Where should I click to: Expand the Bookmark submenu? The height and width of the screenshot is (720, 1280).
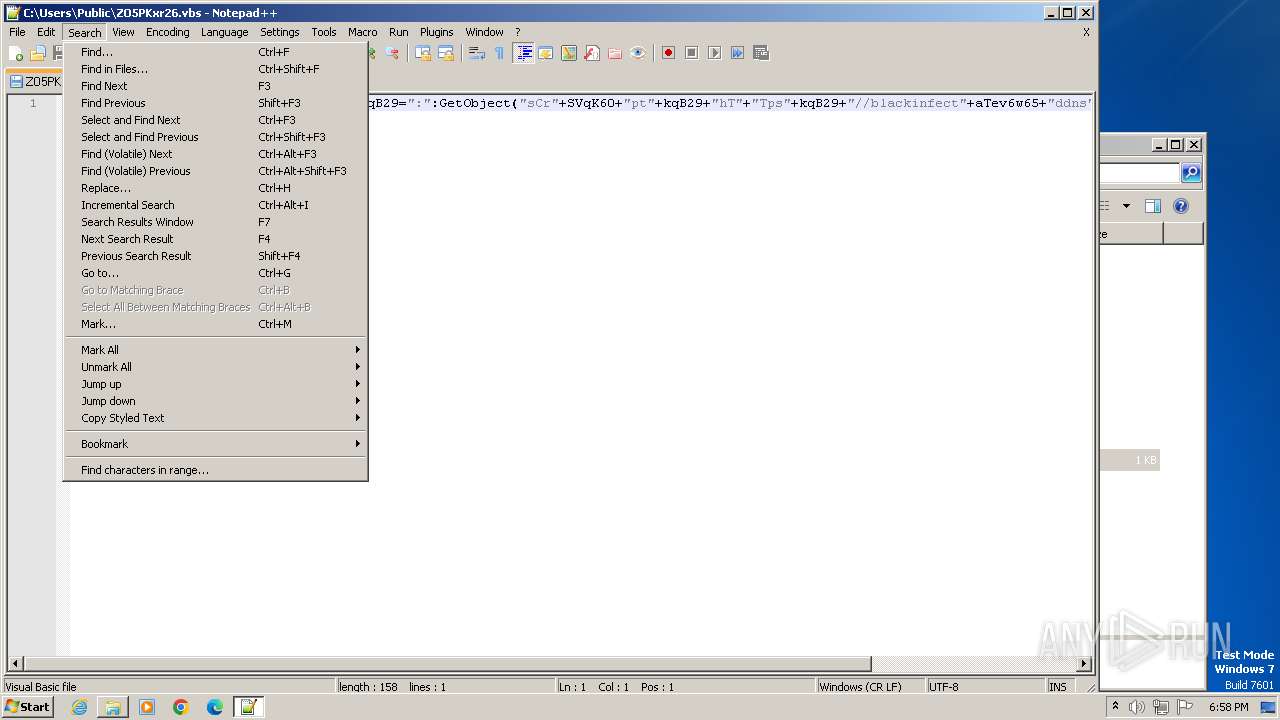pyautogui.click(x=215, y=444)
